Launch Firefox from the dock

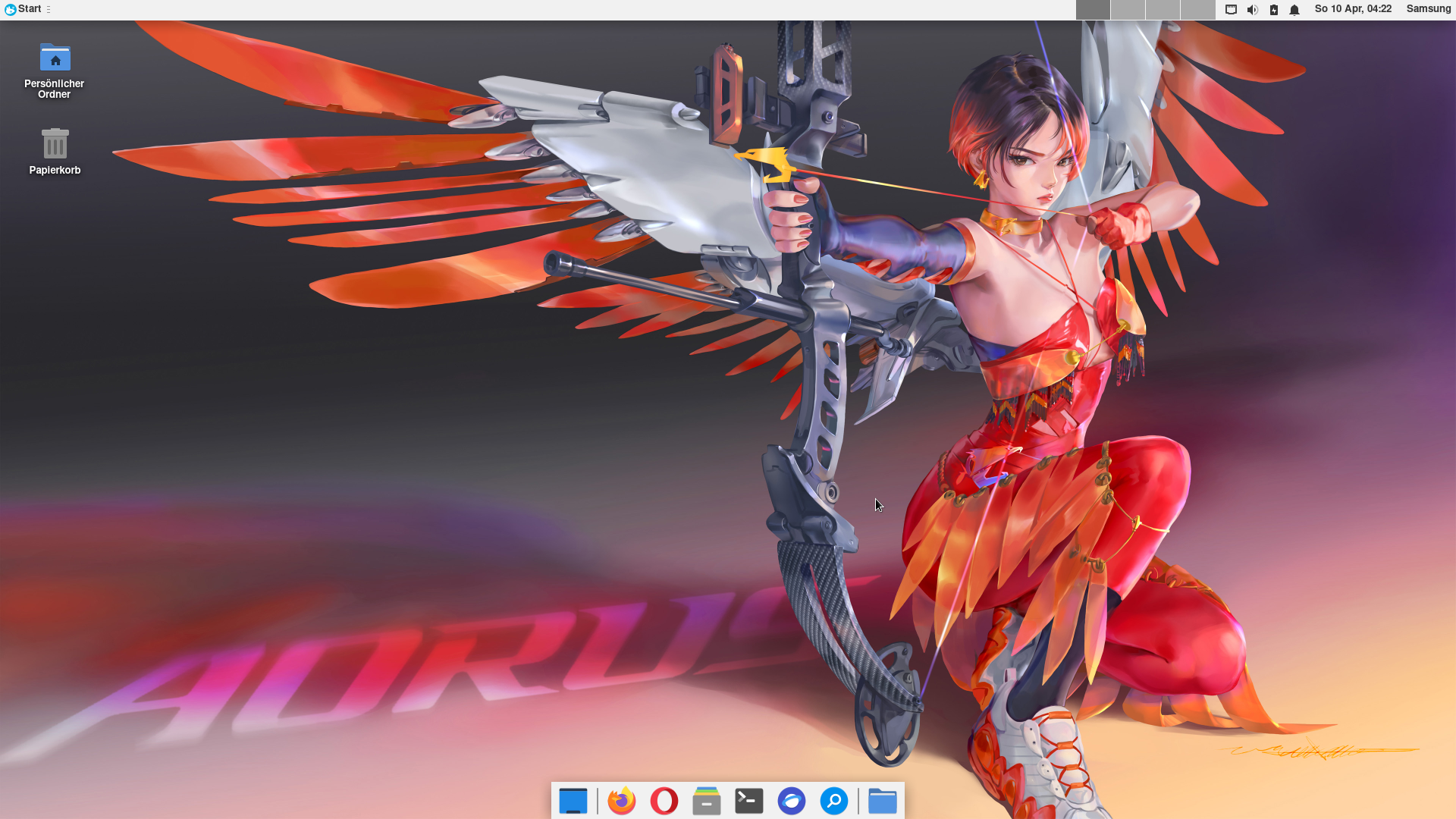tap(622, 801)
